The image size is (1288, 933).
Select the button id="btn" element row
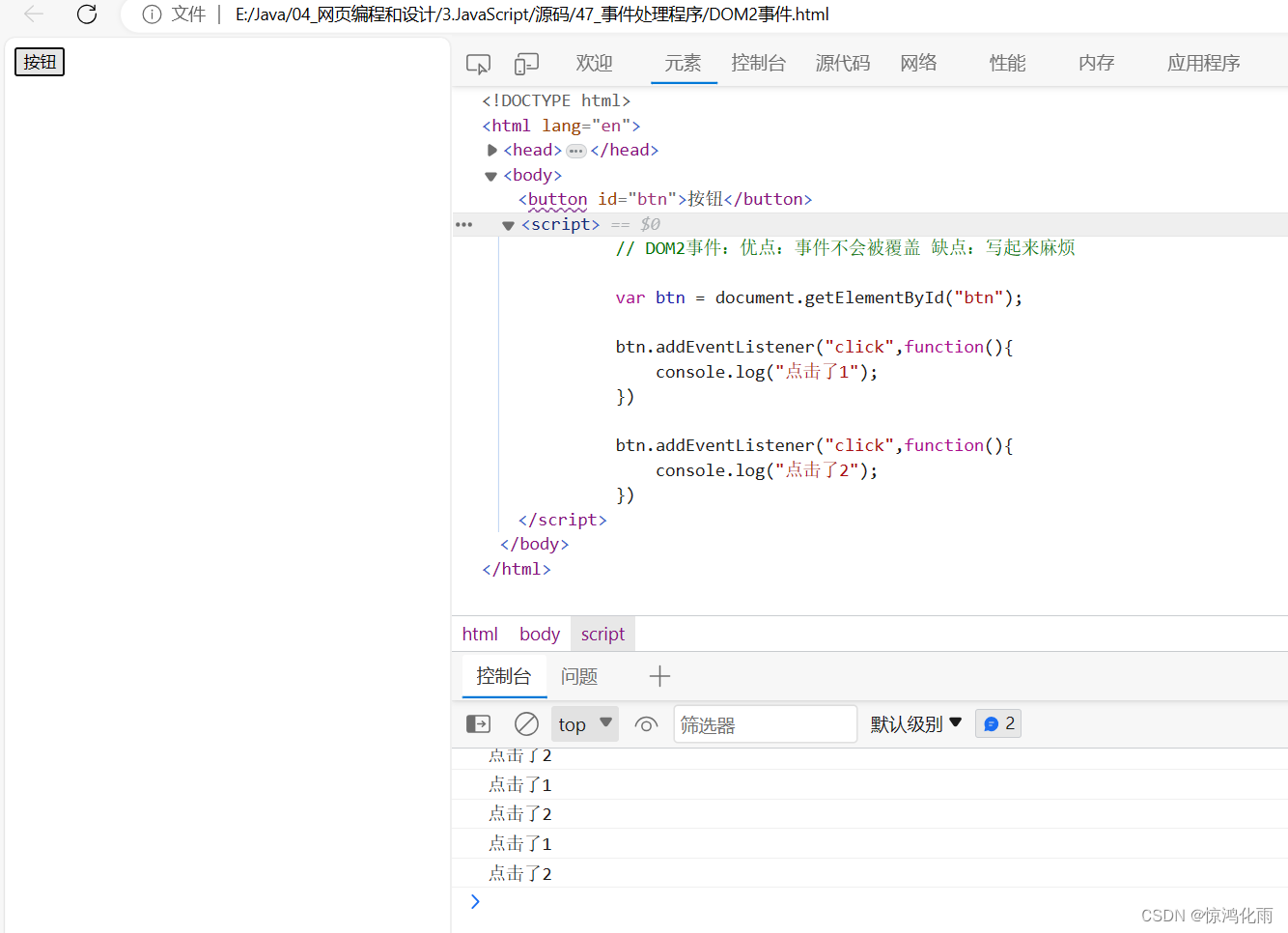[665, 199]
